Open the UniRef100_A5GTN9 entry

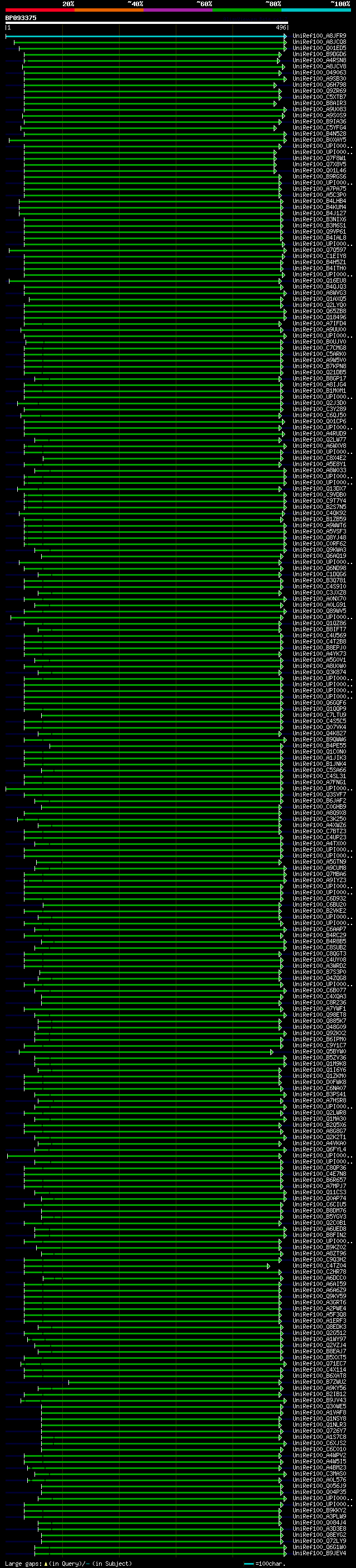pos(319,862)
